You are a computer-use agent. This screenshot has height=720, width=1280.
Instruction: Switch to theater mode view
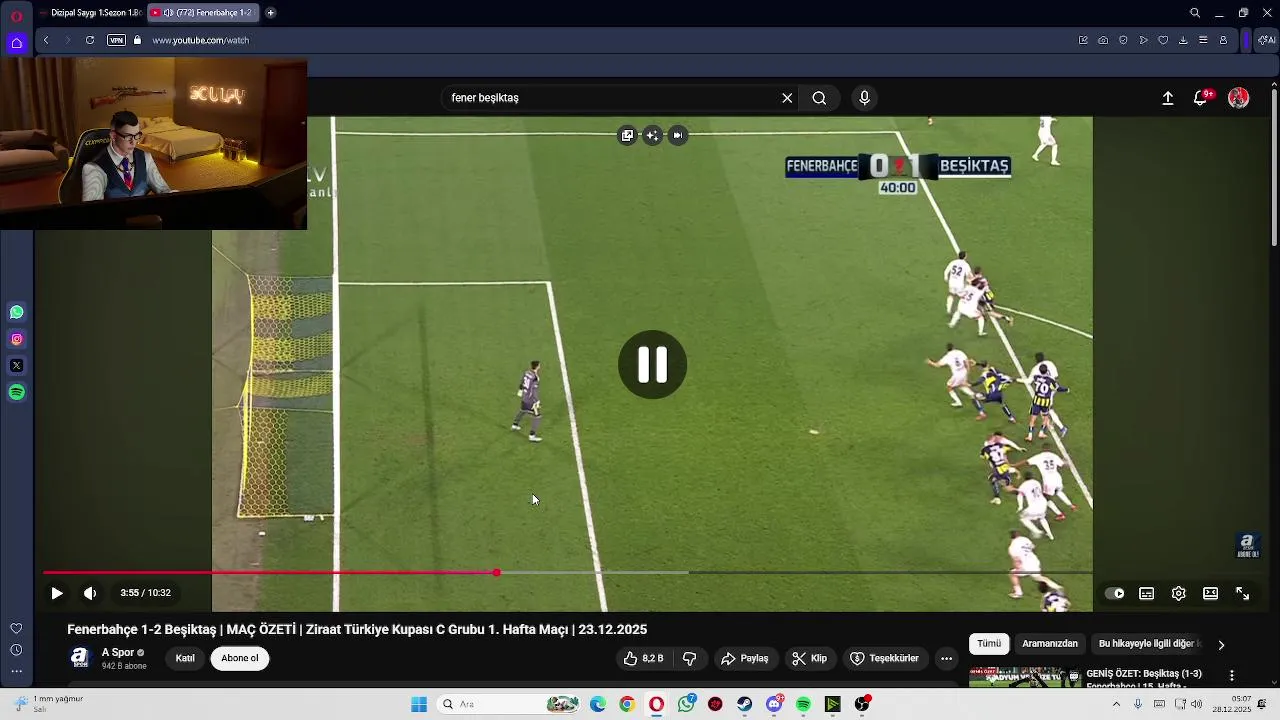[1210, 593]
